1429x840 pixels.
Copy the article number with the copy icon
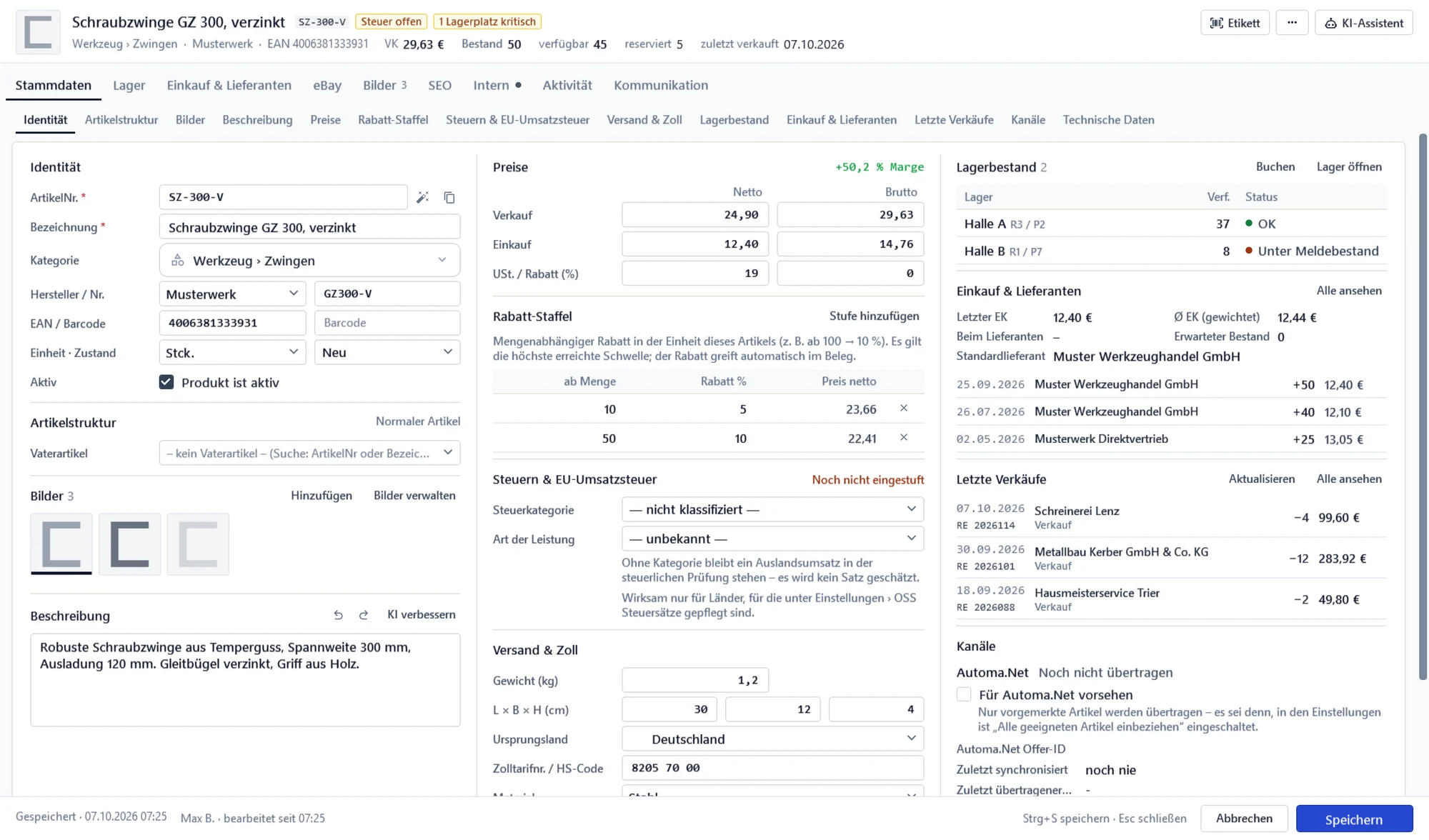pos(449,197)
